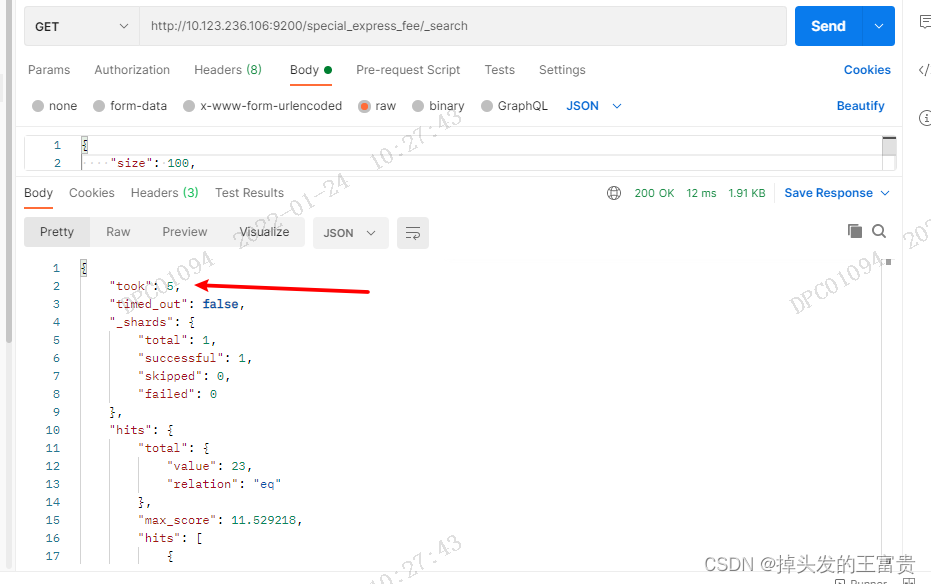Click the "relation": "eq" line
The image size is (931, 584).
click(x=224, y=484)
